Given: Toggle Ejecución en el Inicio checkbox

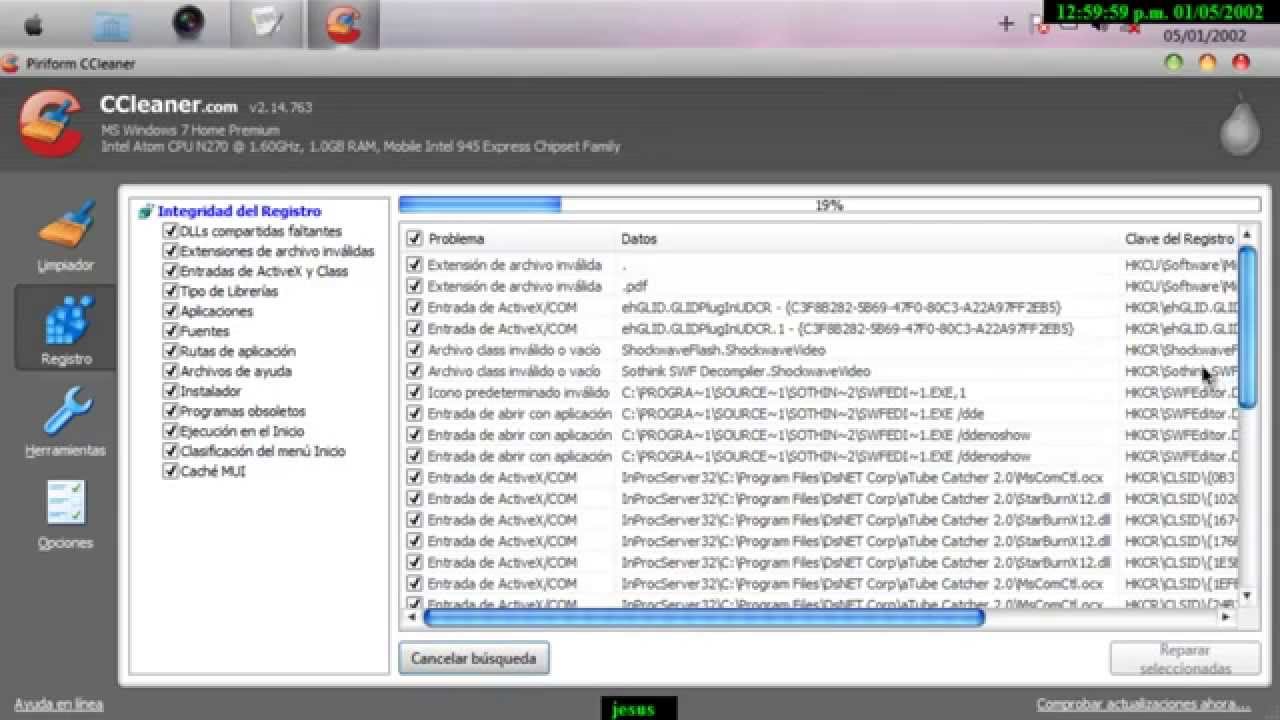Looking at the screenshot, I should [x=170, y=431].
